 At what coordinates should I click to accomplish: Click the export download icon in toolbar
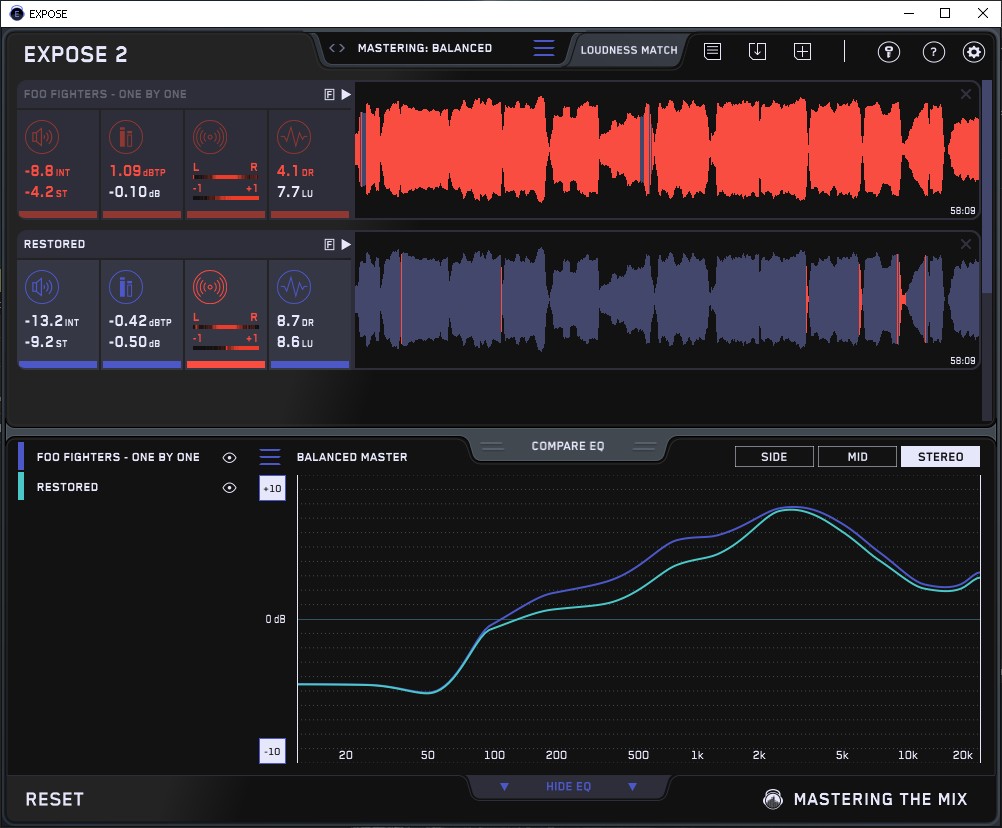tap(757, 51)
